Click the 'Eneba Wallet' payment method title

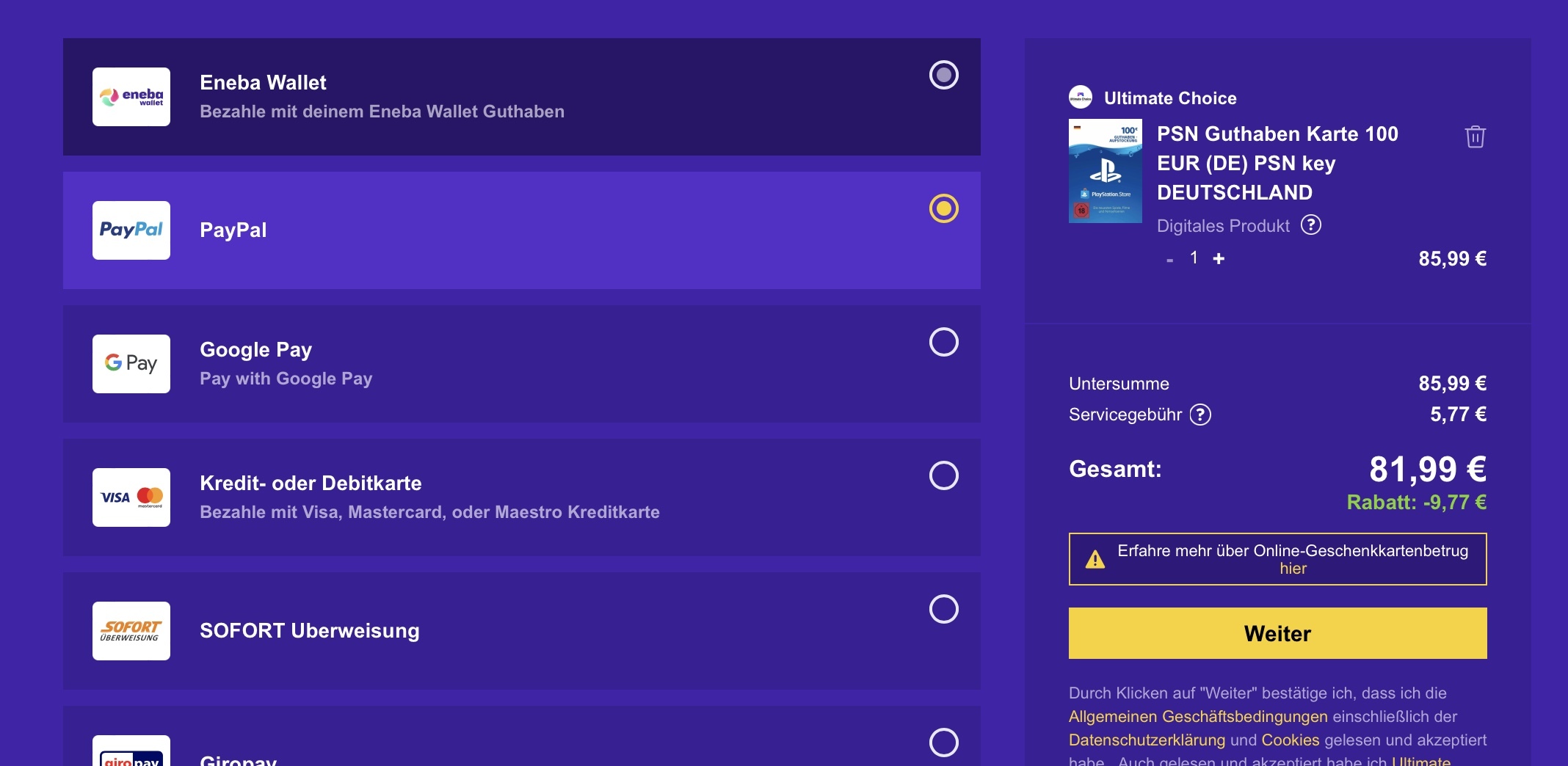tap(263, 83)
